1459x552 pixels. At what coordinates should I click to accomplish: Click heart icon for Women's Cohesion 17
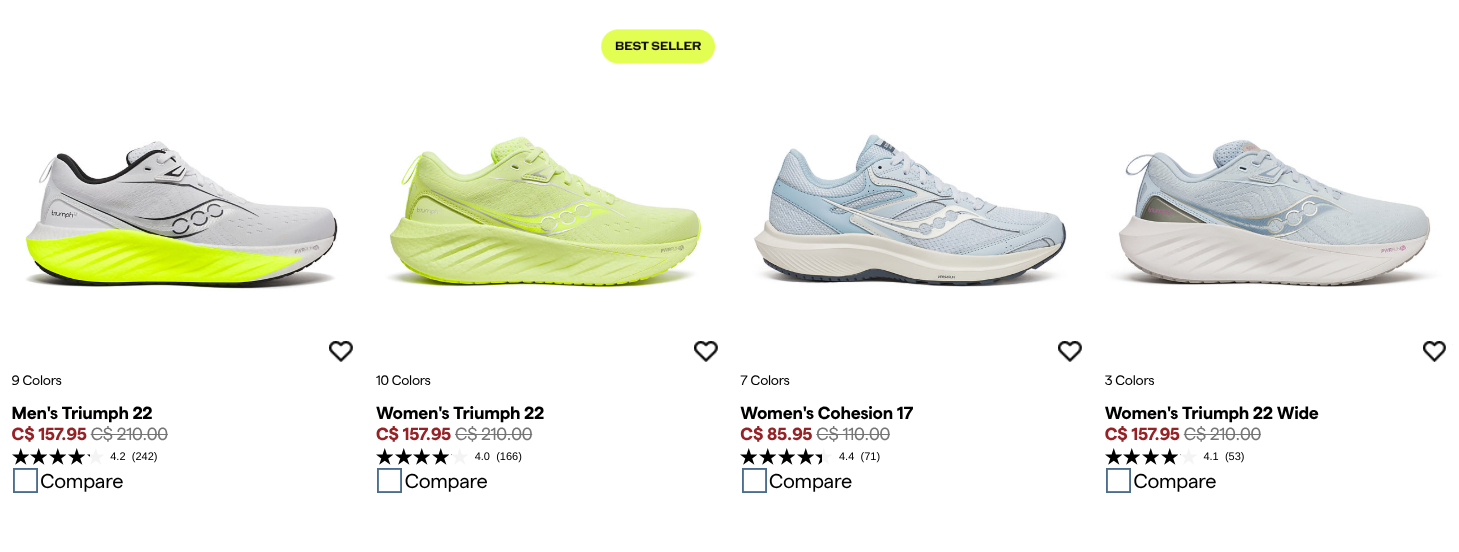tap(1070, 351)
